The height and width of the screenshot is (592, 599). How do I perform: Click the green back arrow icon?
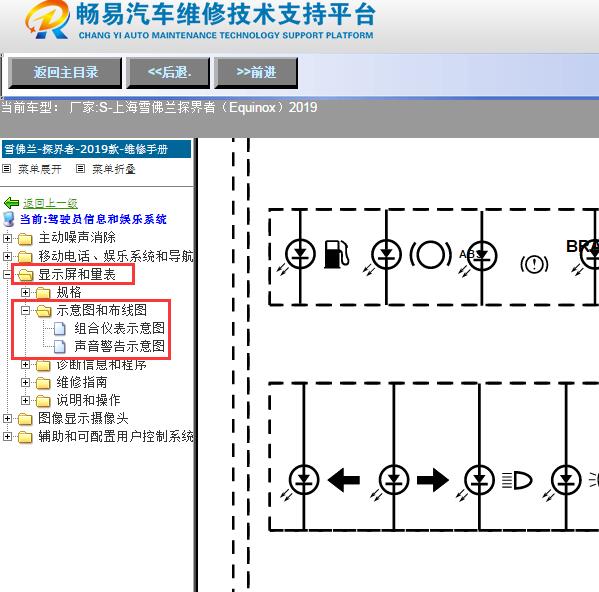point(11,203)
